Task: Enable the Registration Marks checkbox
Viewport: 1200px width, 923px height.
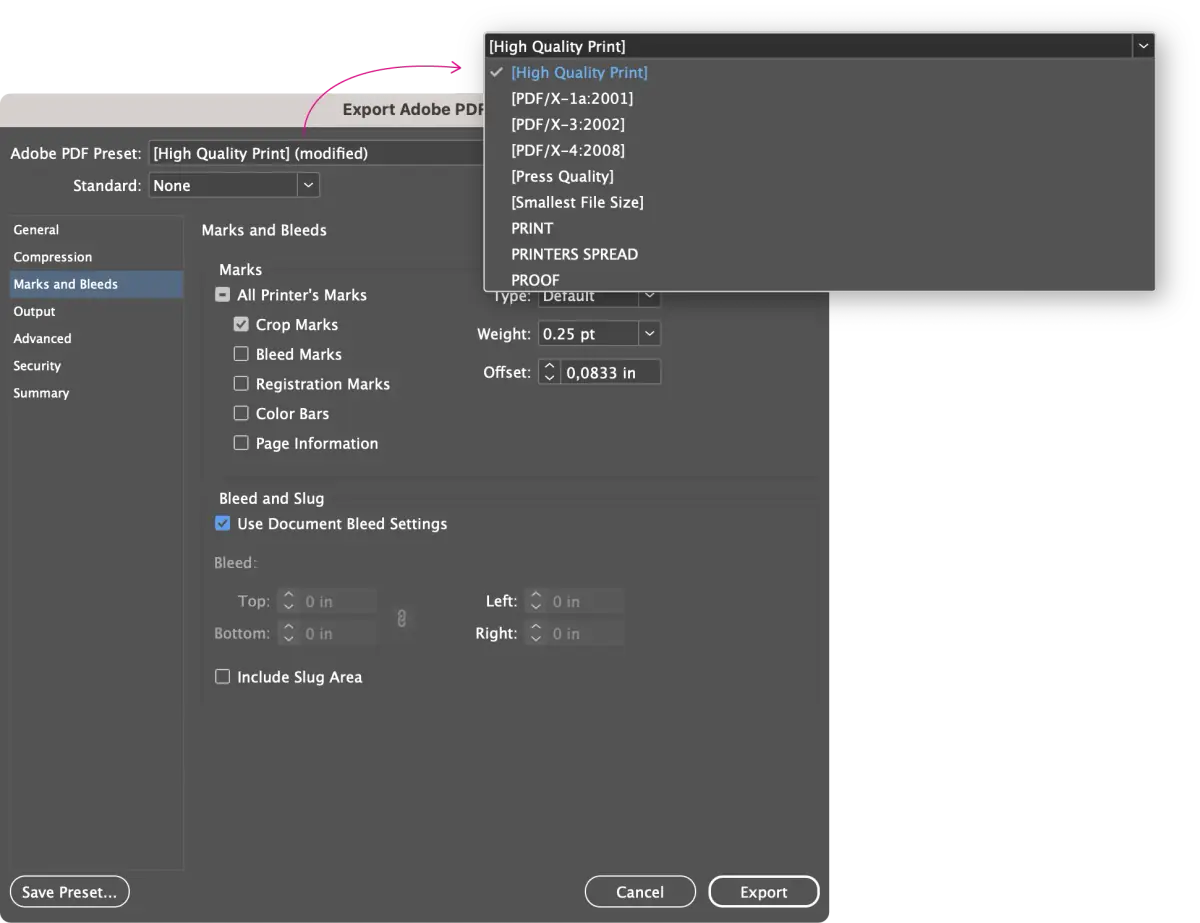Action: [x=241, y=383]
